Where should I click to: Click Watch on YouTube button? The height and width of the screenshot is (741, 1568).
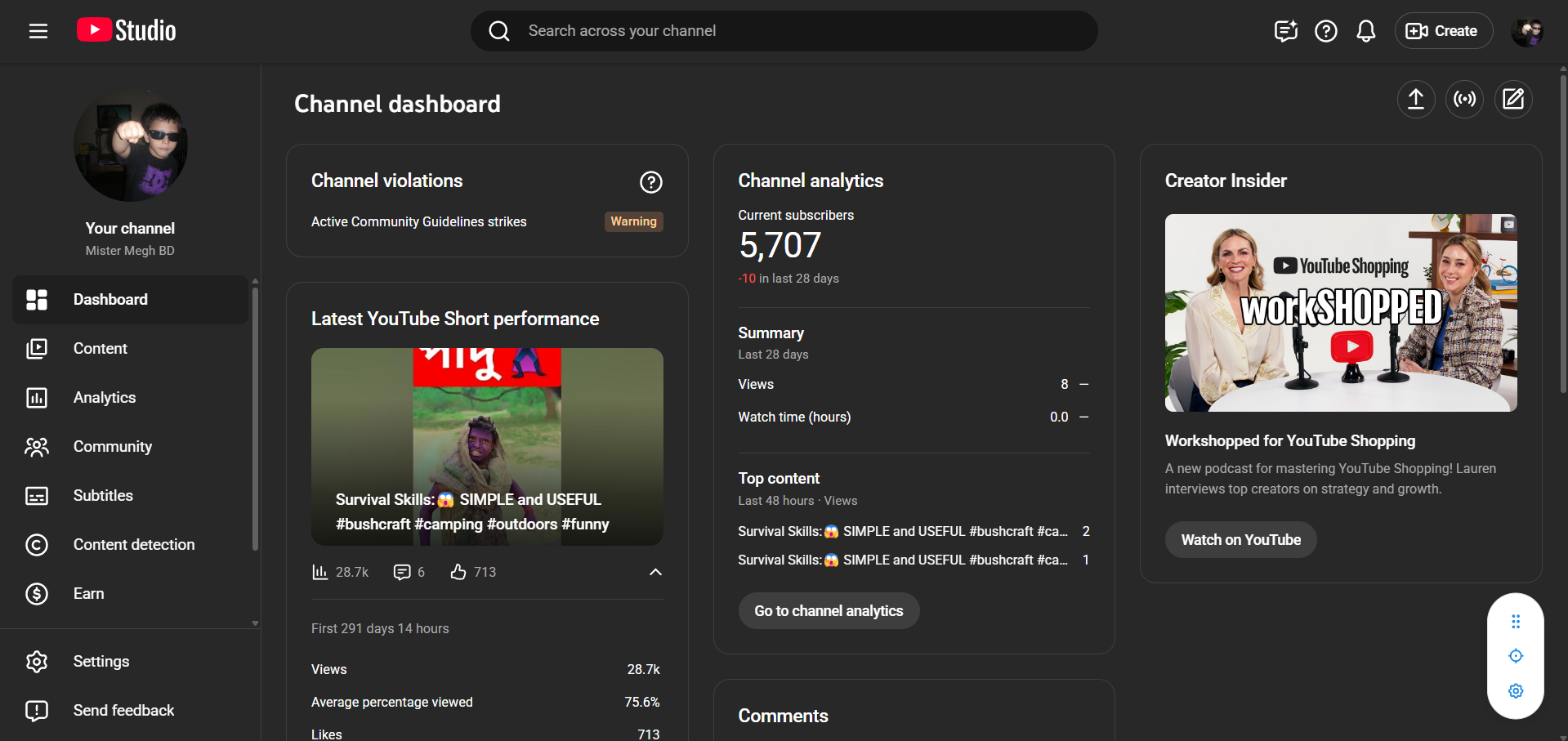[1240, 540]
